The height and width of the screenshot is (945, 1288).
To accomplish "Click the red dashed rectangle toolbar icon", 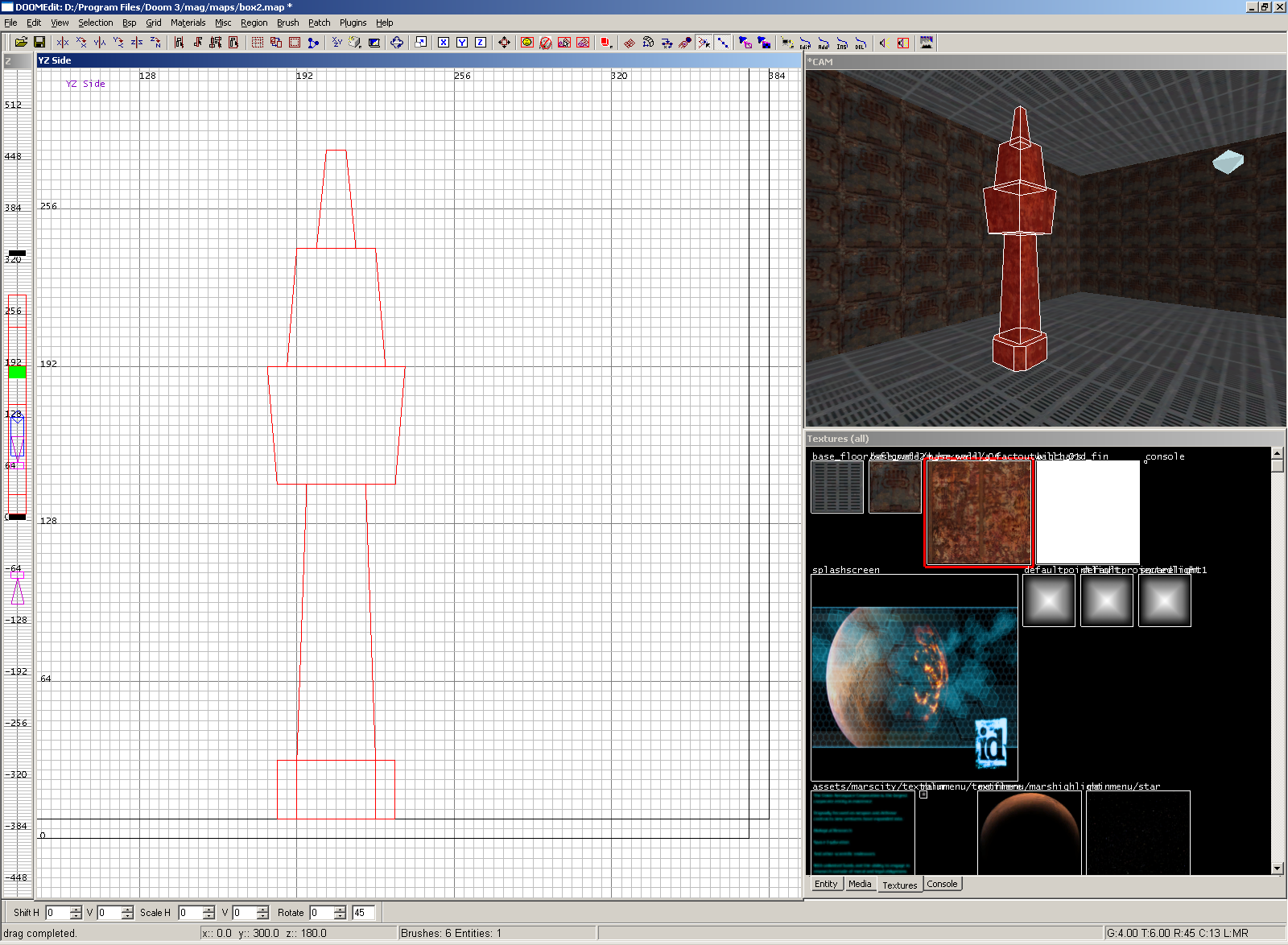I will tap(258, 43).
